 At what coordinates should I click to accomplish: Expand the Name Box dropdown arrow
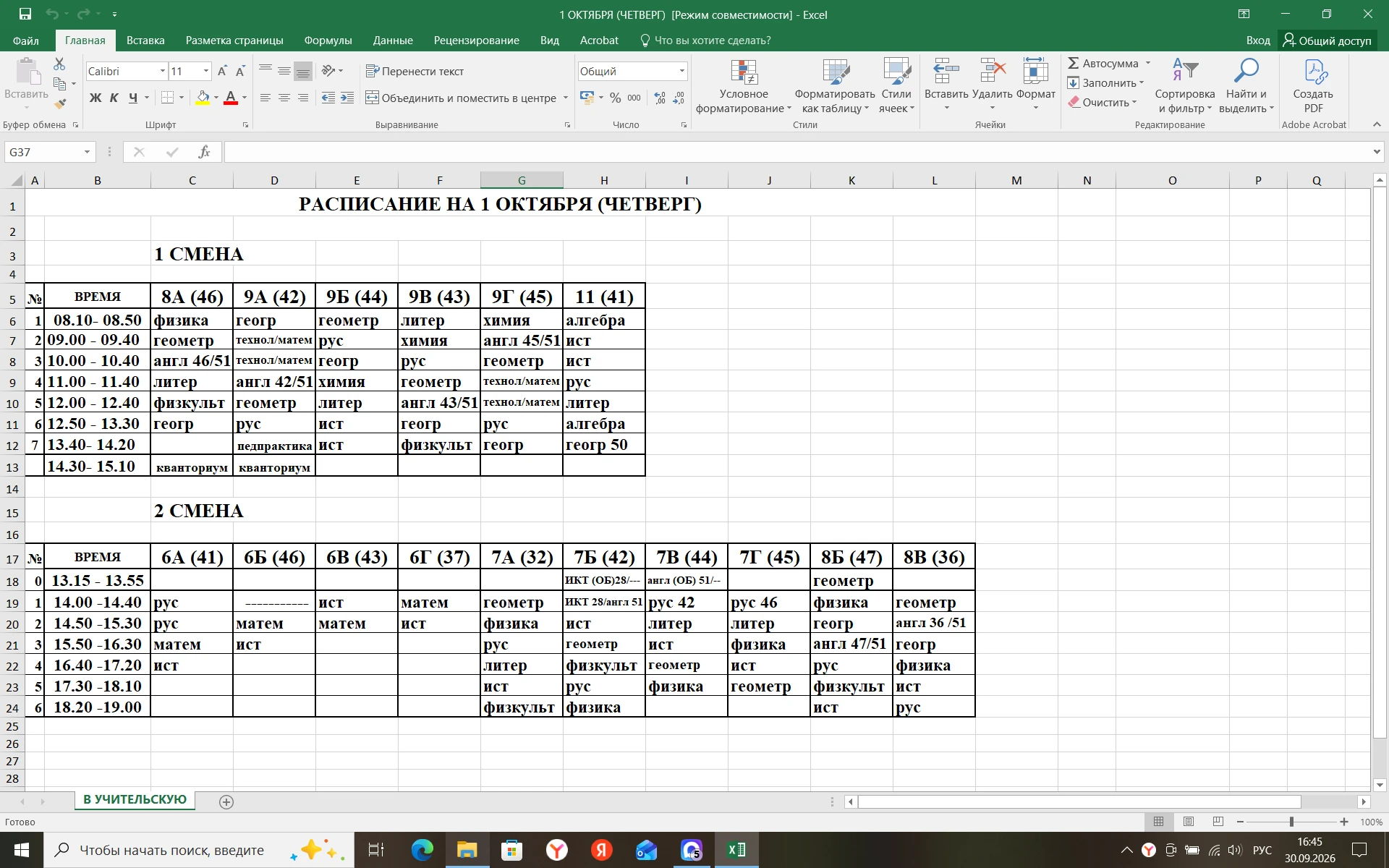coord(87,152)
